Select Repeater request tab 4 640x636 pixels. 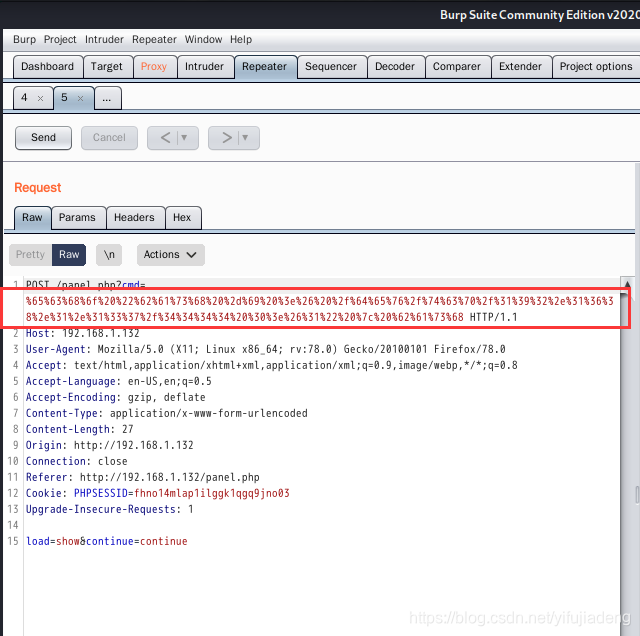click(24, 98)
